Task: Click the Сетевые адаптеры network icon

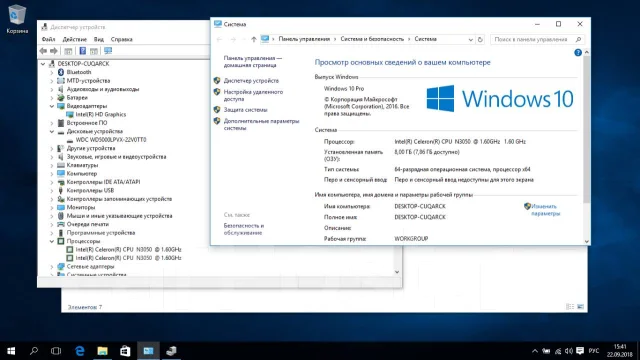Action: coord(61,267)
